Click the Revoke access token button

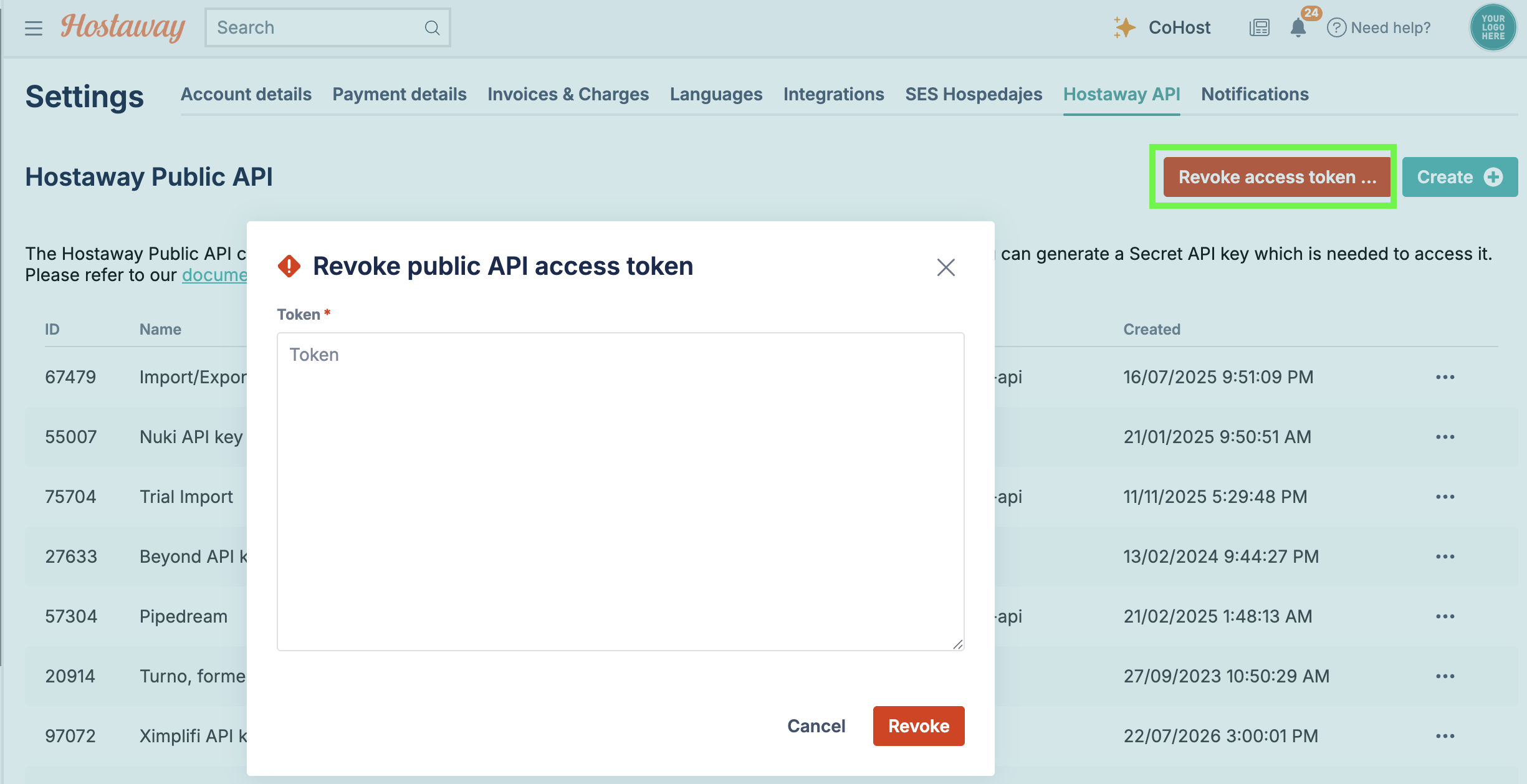tap(1277, 177)
